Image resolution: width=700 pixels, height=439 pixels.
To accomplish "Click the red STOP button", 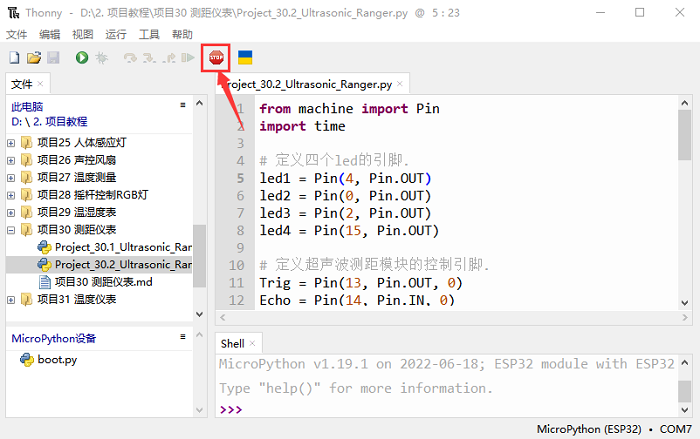I will point(215,58).
